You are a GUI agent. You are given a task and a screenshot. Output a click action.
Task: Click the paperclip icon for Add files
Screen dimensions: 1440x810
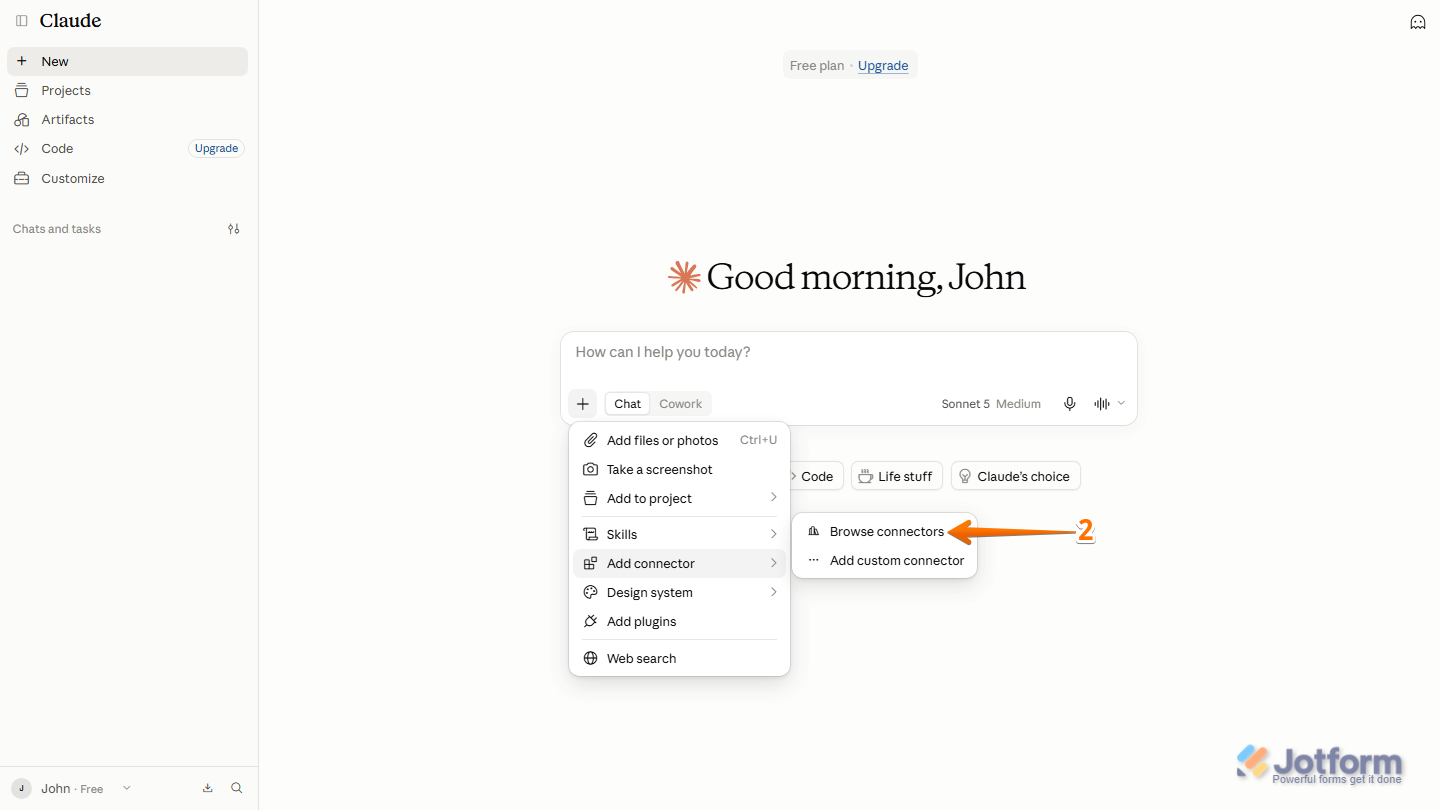(x=590, y=440)
